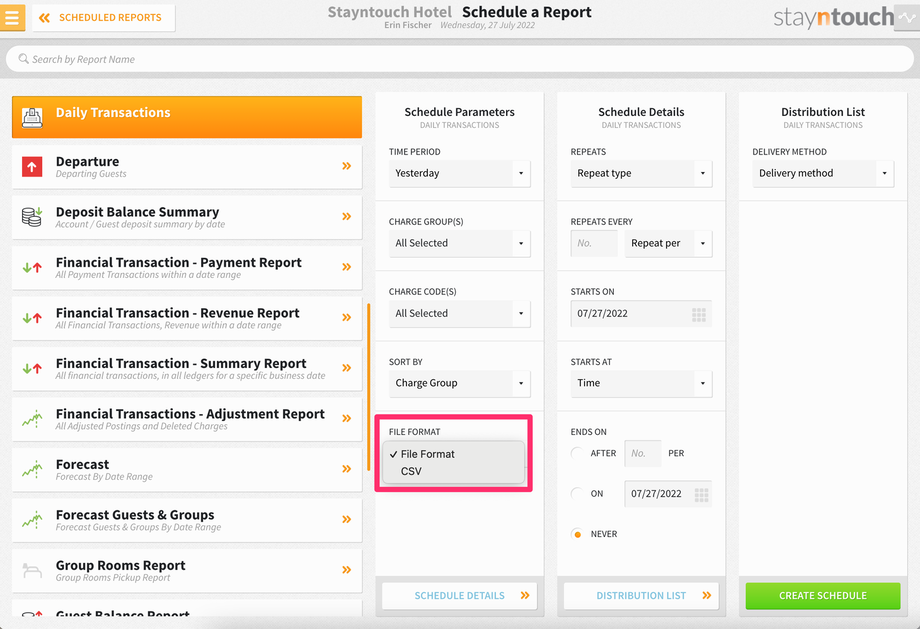This screenshot has height=629, width=920.
Task: Click the report list orange scrollbar
Action: click(x=368, y=387)
